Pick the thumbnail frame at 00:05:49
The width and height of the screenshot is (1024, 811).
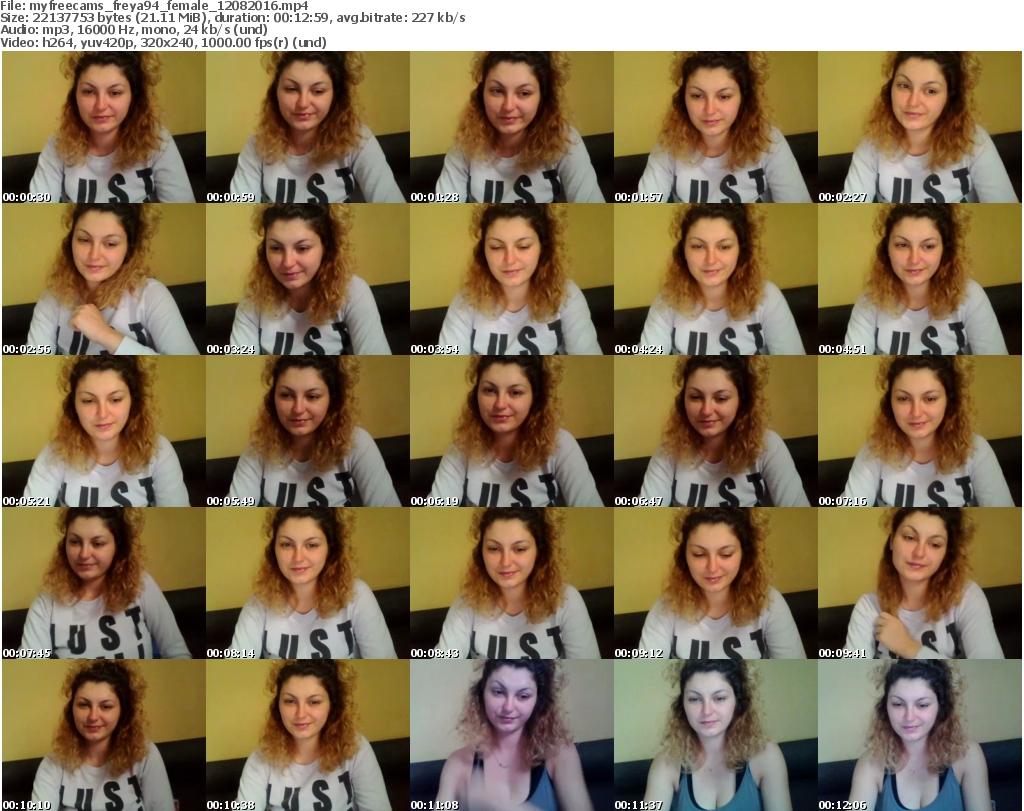pos(308,432)
